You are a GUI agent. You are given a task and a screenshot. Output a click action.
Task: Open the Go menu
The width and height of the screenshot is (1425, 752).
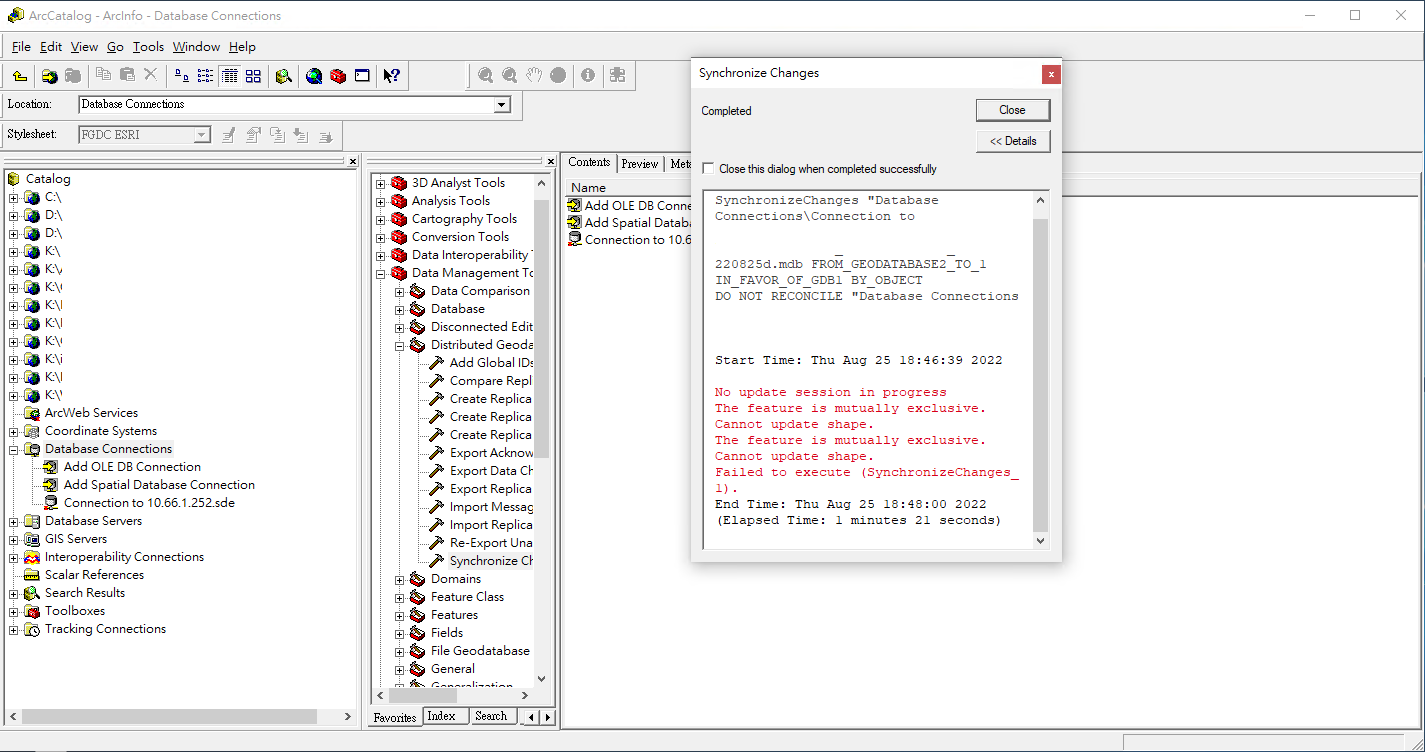115,47
